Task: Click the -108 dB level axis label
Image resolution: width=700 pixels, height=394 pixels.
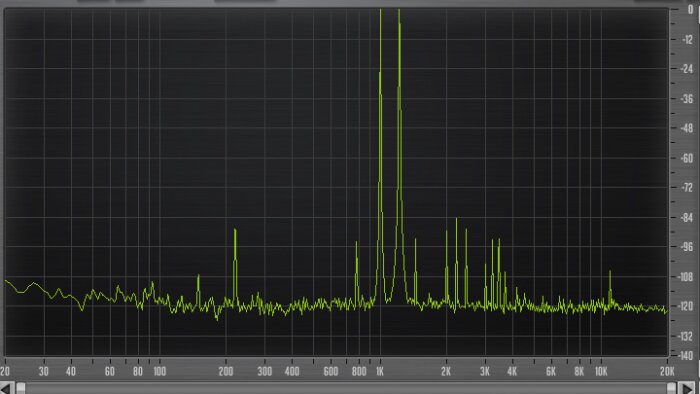Action: (x=686, y=277)
